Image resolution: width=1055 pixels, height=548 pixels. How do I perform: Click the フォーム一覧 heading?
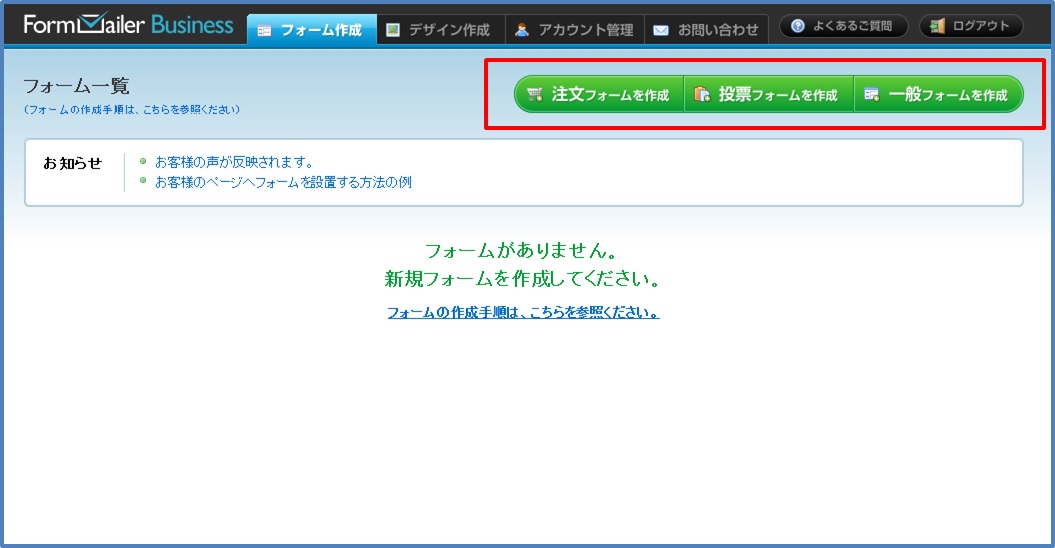point(76,86)
